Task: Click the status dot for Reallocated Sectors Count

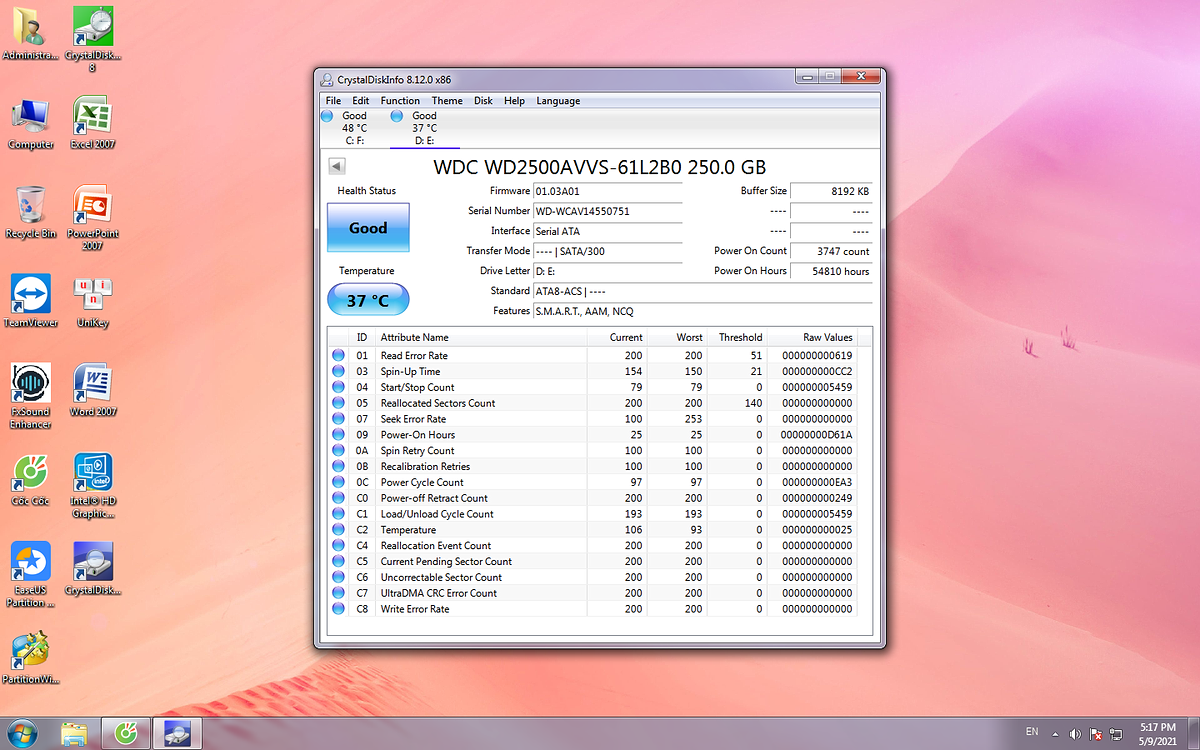Action: (x=338, y=403)
